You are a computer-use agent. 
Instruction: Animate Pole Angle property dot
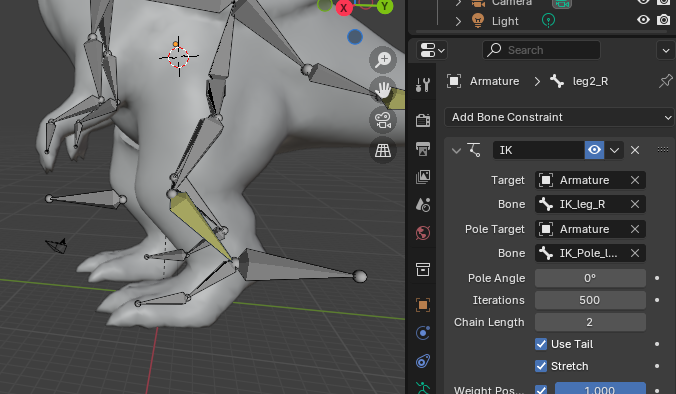657,278
